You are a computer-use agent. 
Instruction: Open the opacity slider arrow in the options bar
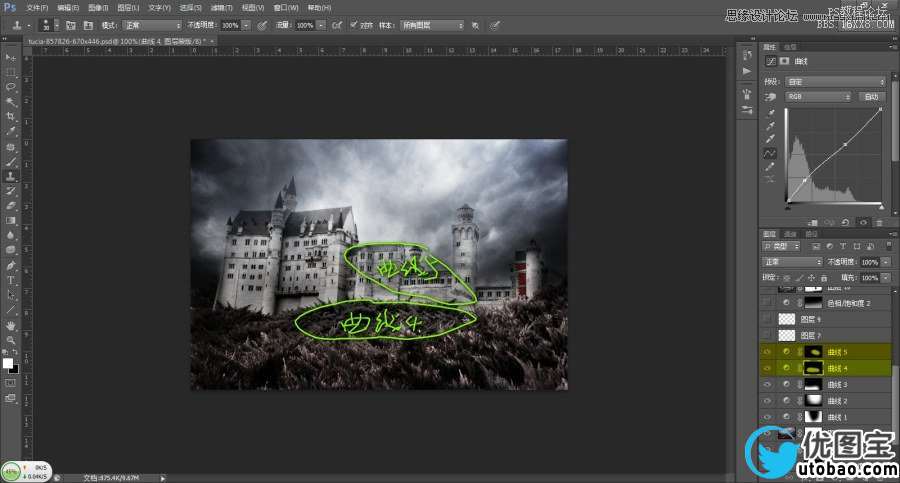click(x=246, y=25)
